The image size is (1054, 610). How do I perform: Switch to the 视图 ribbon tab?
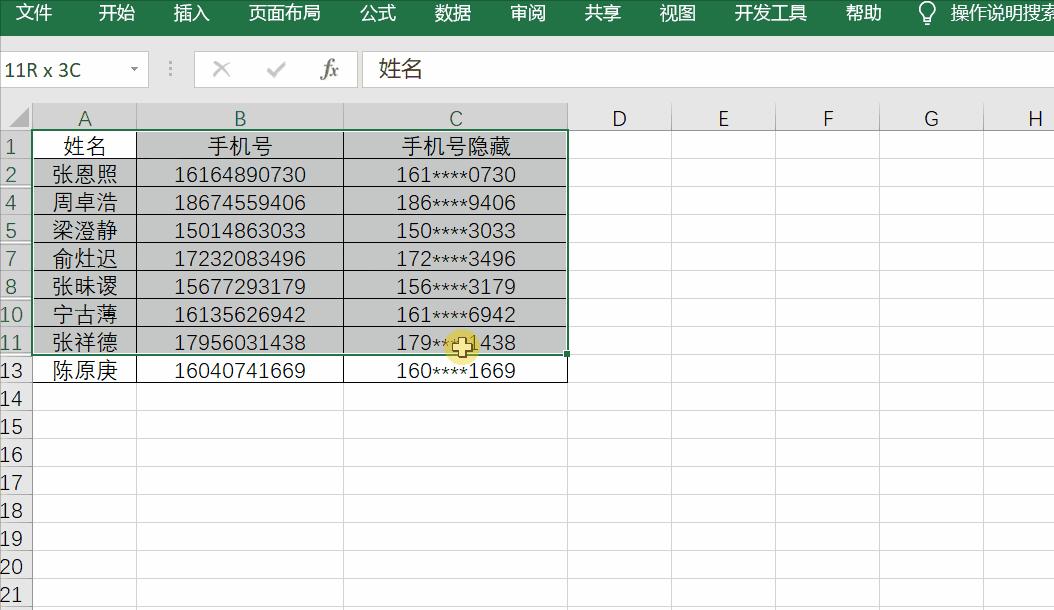pyautogui.click(x=678, y=14)
